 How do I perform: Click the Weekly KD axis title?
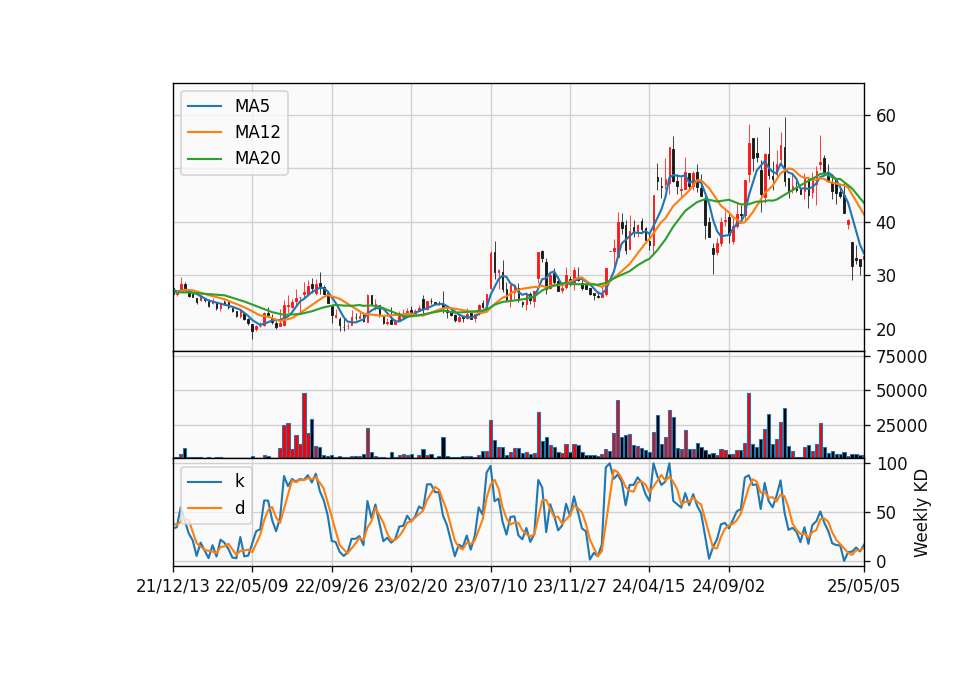point(921,514)
